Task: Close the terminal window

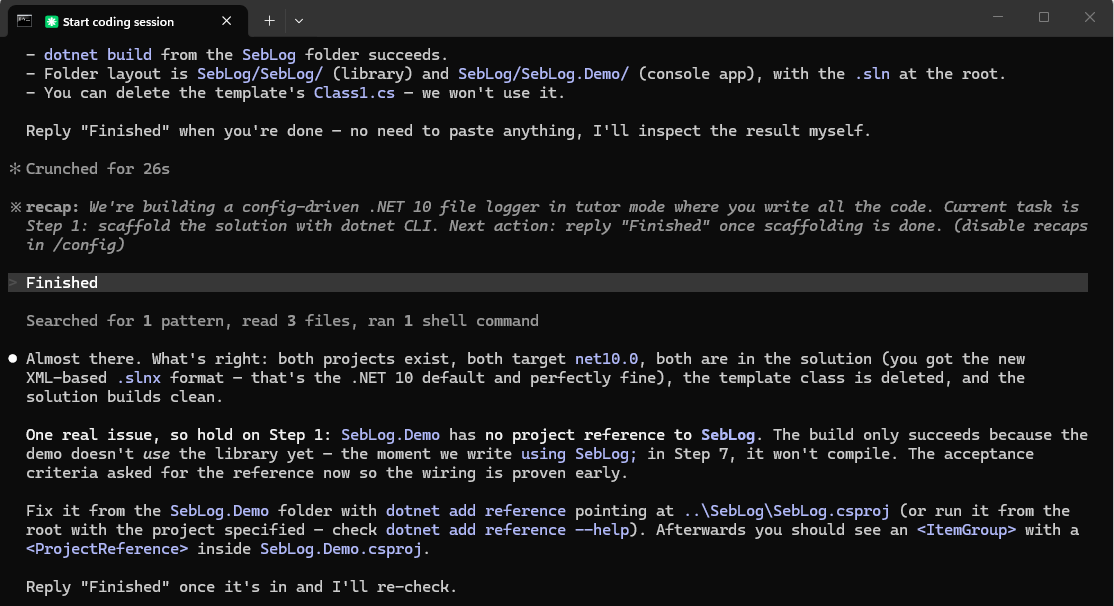Action: point(1090,17)
